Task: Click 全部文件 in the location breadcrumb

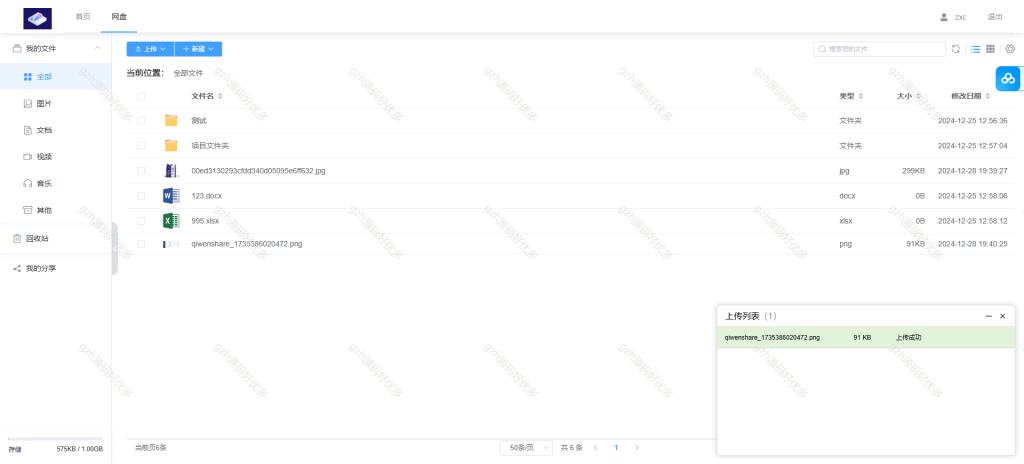Action: coord(188,73)
